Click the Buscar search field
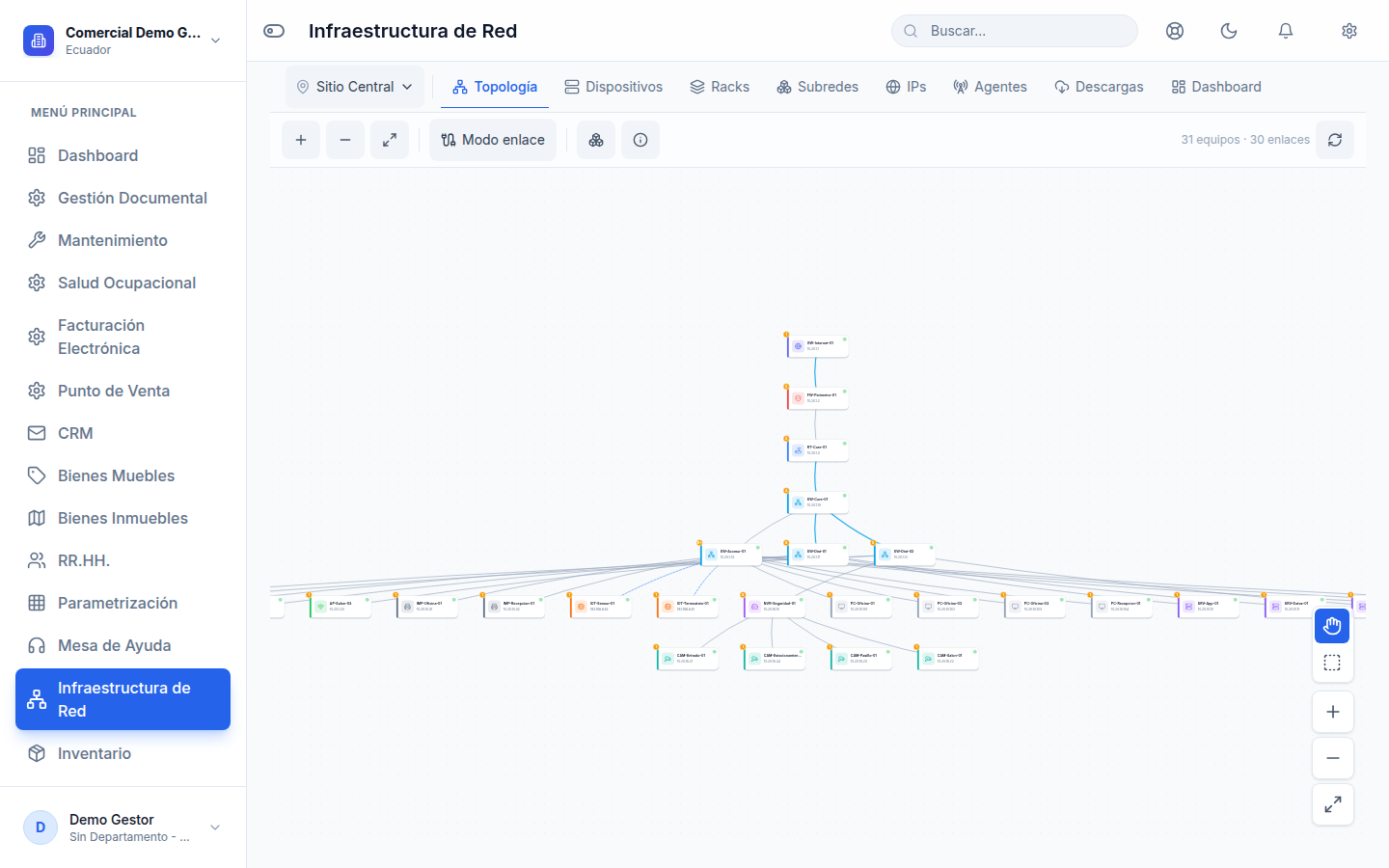Screen dimensions: 1389x868 (1015, 31)
